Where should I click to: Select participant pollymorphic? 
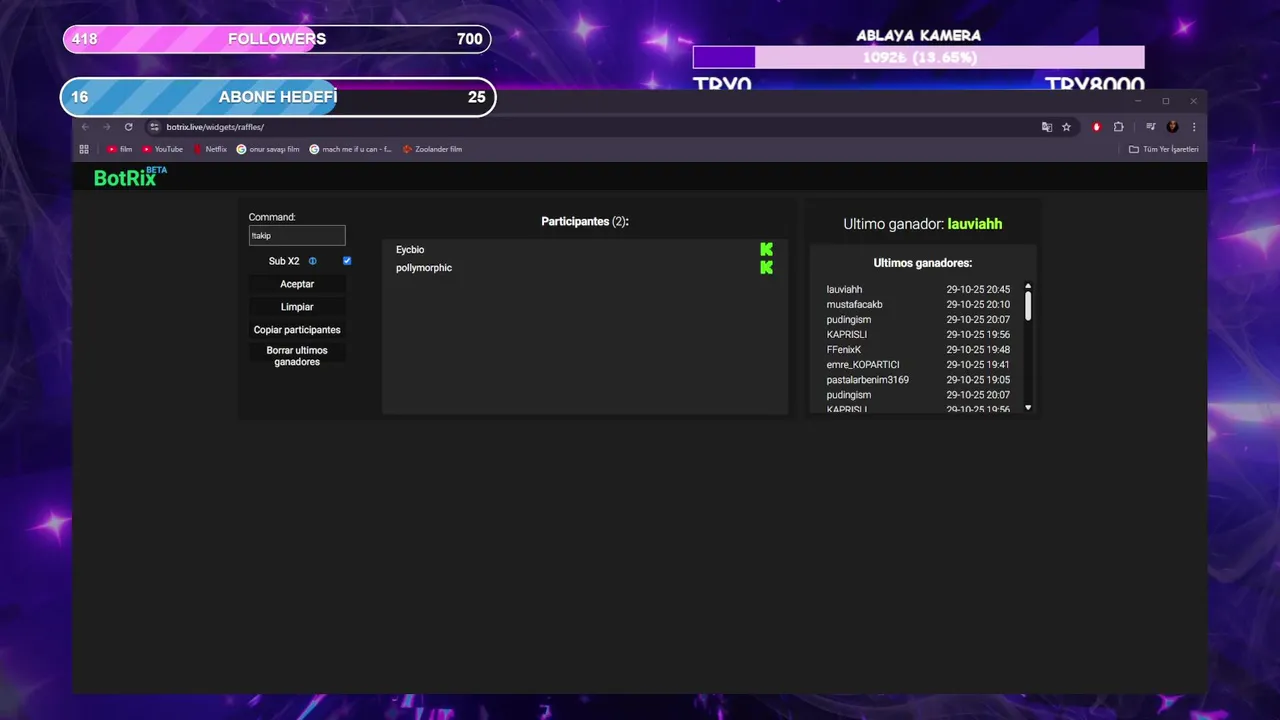coord(424,267)
